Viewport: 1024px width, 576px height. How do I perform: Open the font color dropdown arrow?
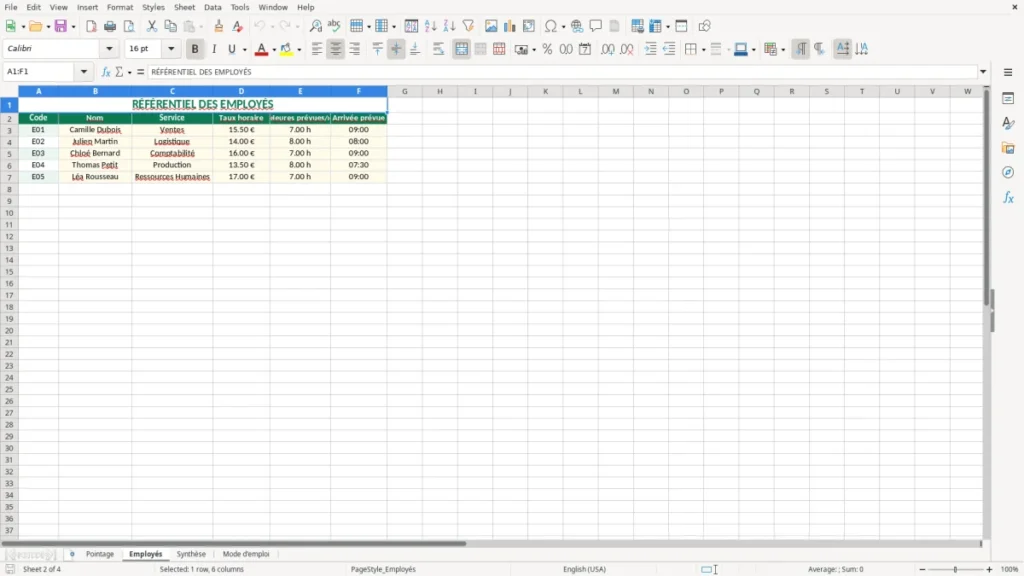(x=274, y=50)
